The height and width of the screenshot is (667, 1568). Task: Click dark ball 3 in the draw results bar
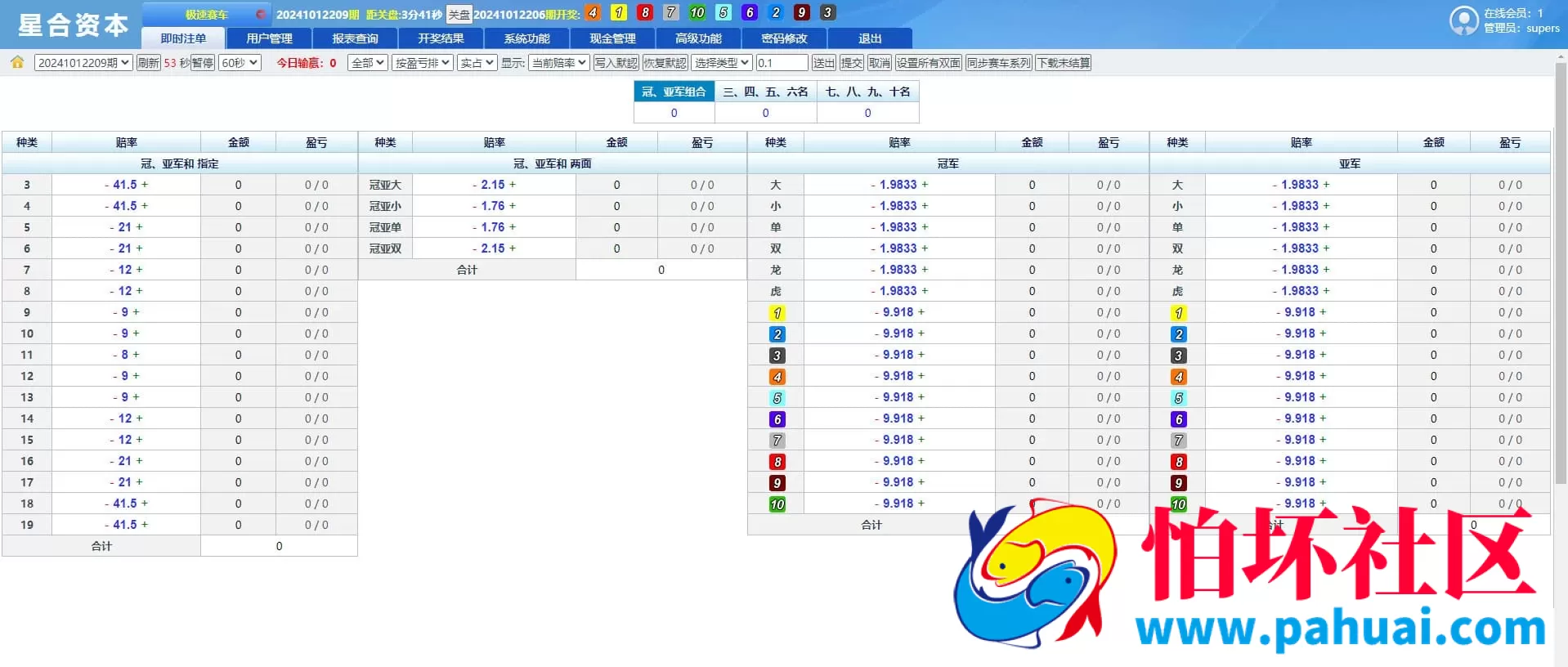[828, 12]
